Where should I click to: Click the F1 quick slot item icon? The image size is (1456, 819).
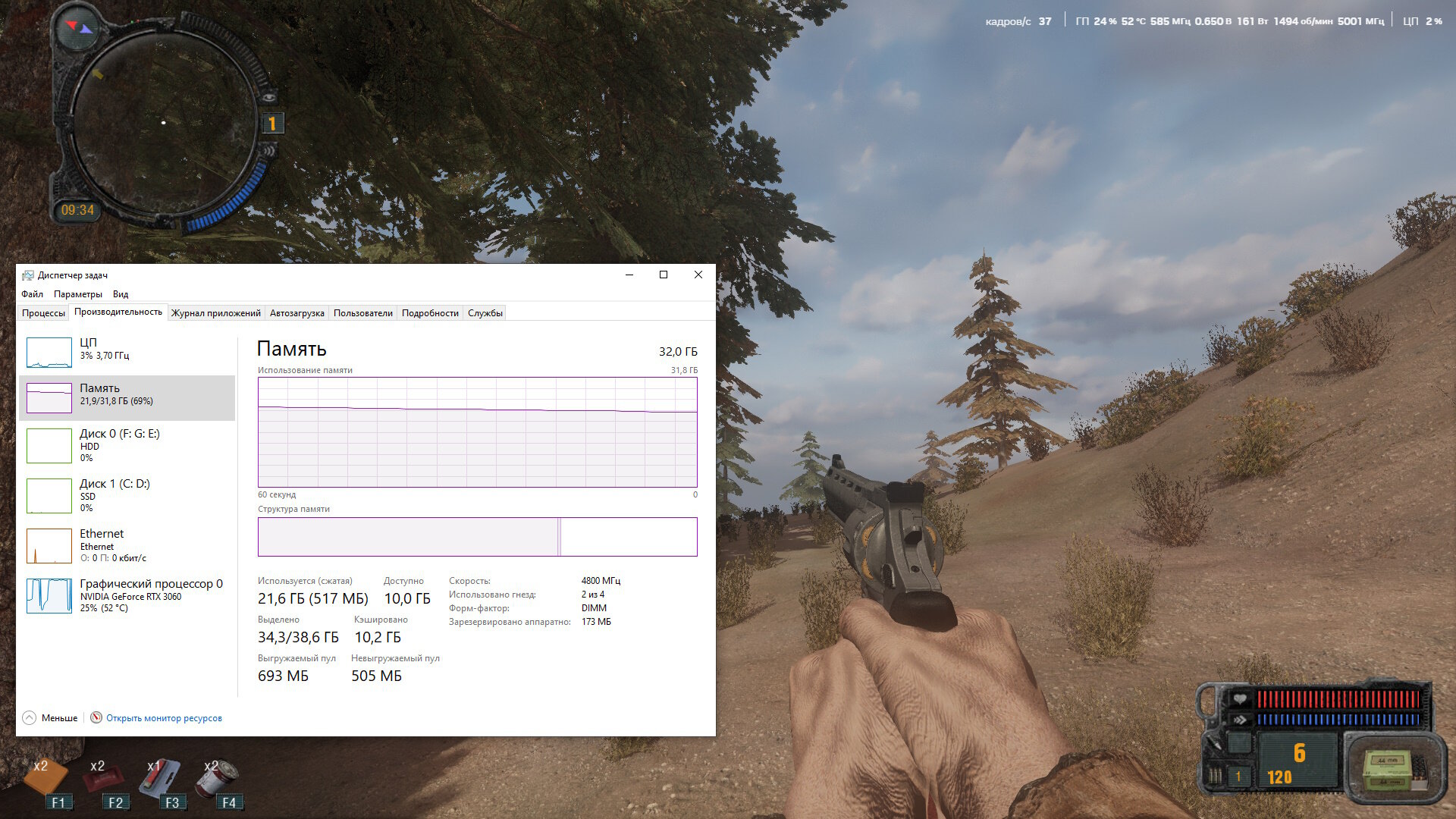[45, 778]
